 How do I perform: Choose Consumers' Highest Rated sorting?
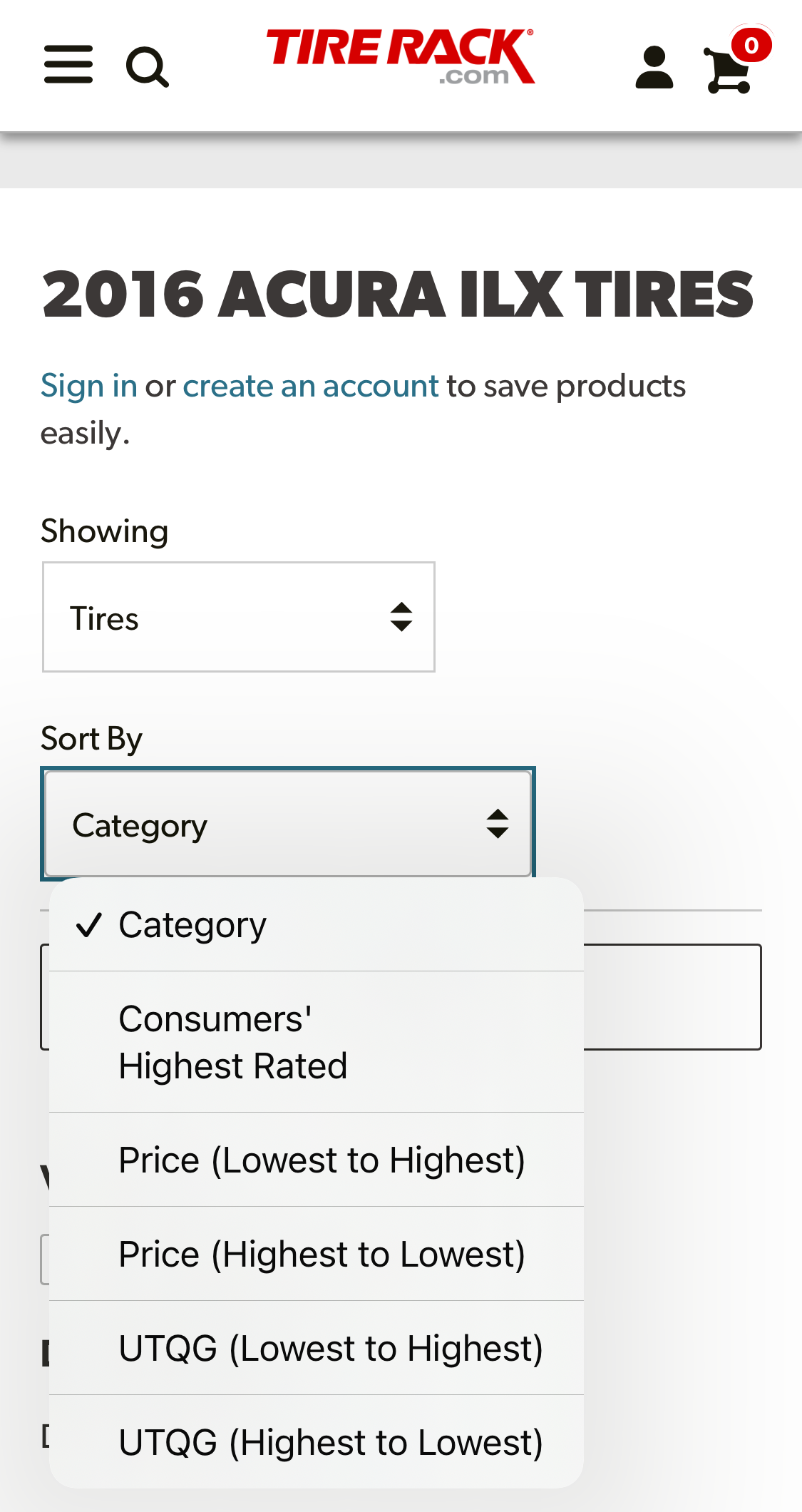[232, 1041]
